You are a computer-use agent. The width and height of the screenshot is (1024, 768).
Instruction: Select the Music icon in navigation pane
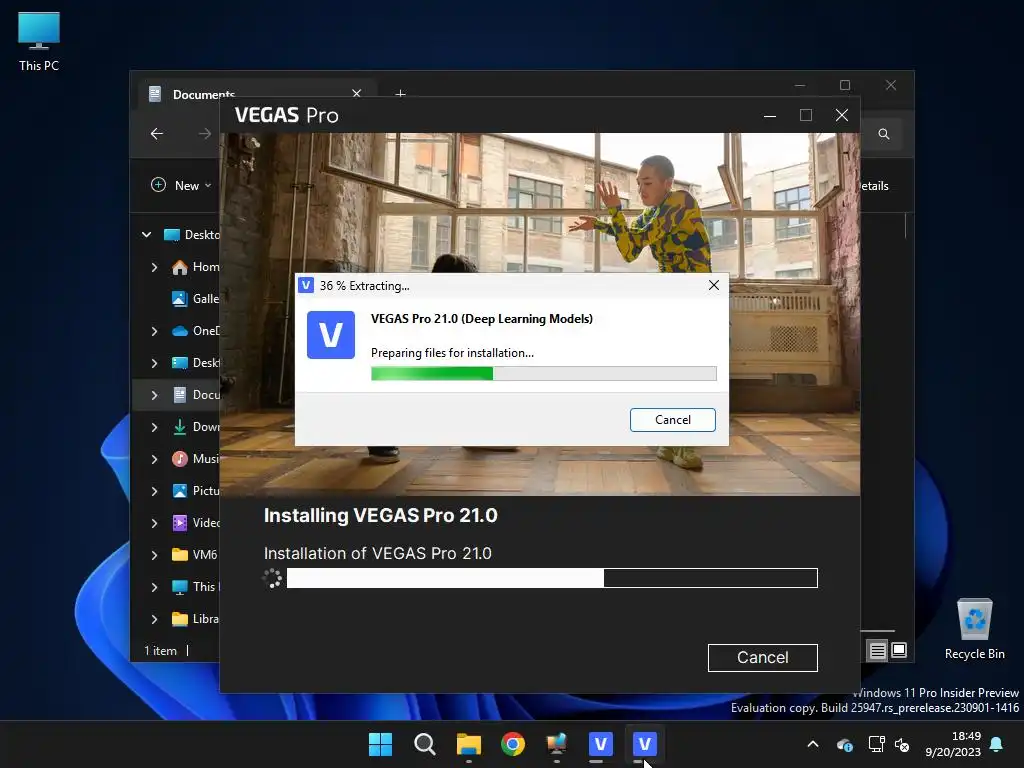(x=180, y=458)
